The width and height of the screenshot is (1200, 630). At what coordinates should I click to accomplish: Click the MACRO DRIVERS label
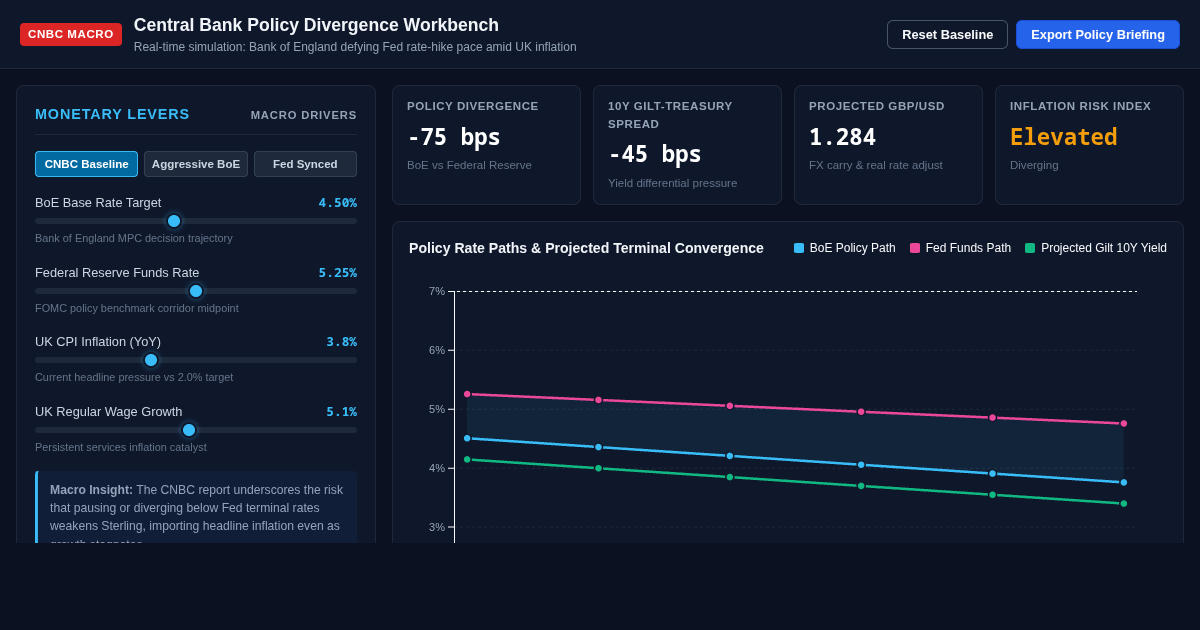point(304,115)
